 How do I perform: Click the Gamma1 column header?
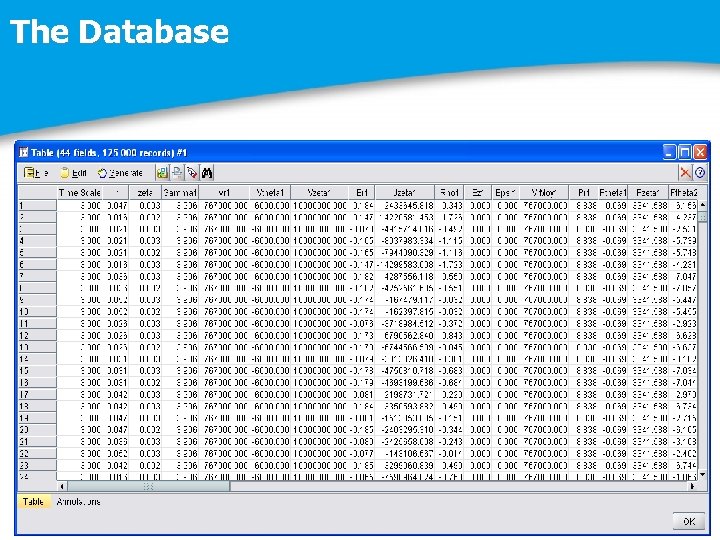click(180, 193)
